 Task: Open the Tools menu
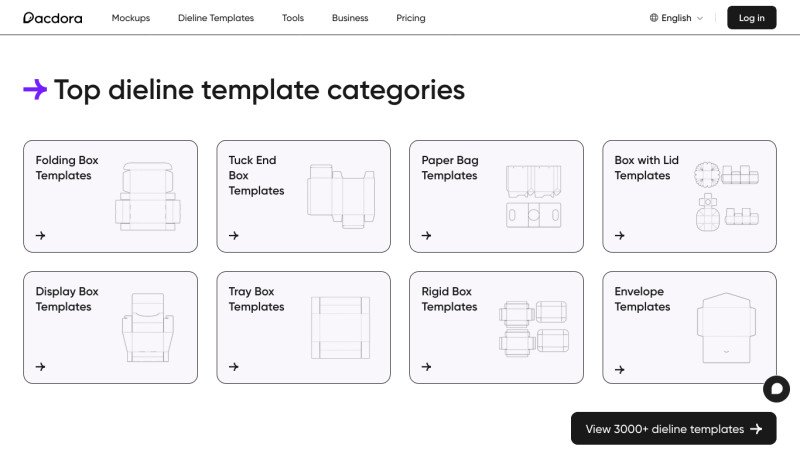[293, 18]
